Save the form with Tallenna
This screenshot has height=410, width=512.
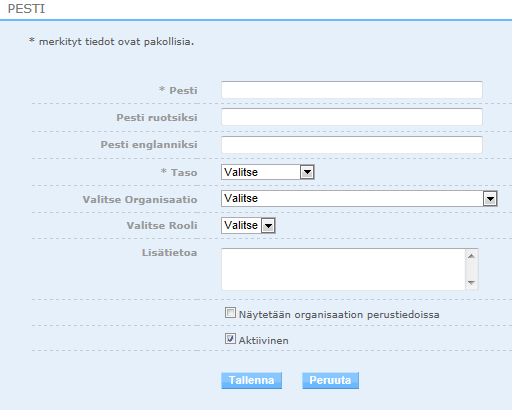click(252, 380)
